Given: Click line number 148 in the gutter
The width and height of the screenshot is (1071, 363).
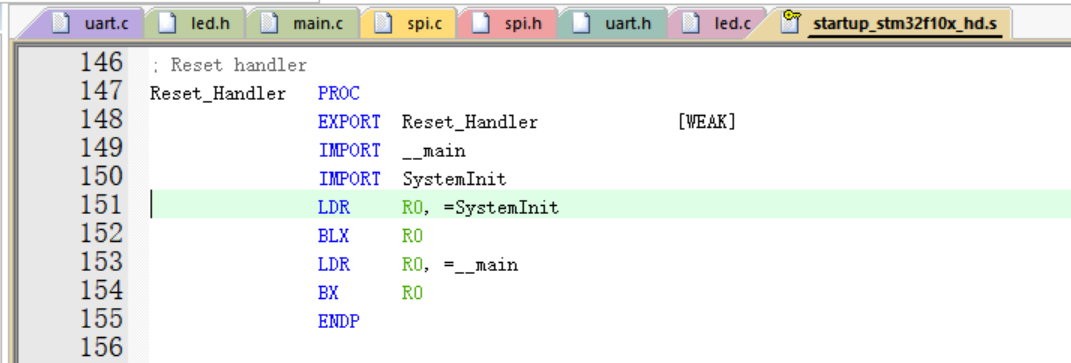Looking at the screenshot, I should pos(101,120).
